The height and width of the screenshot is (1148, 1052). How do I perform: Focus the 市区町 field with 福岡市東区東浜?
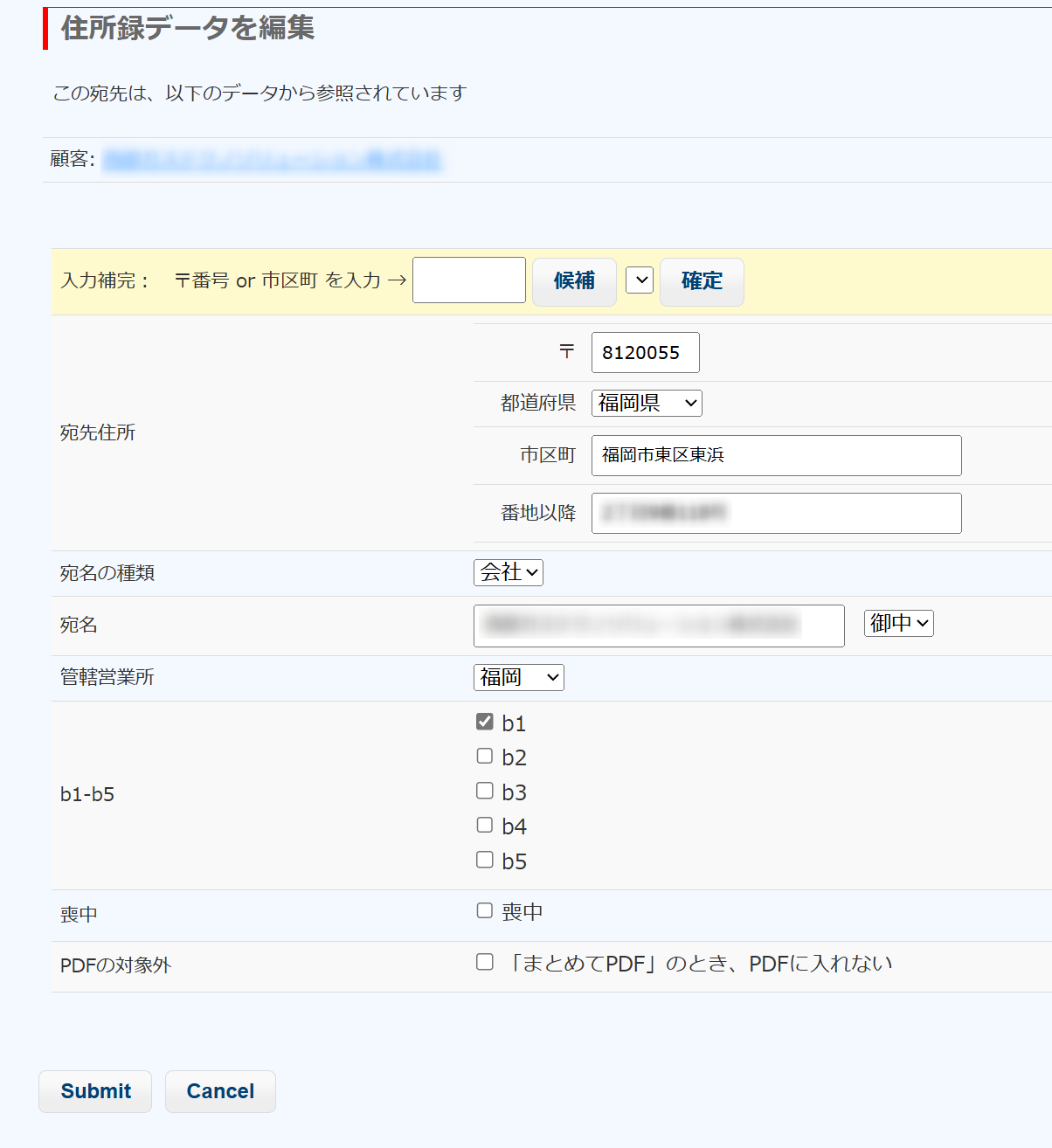click(x=776, y=455)
